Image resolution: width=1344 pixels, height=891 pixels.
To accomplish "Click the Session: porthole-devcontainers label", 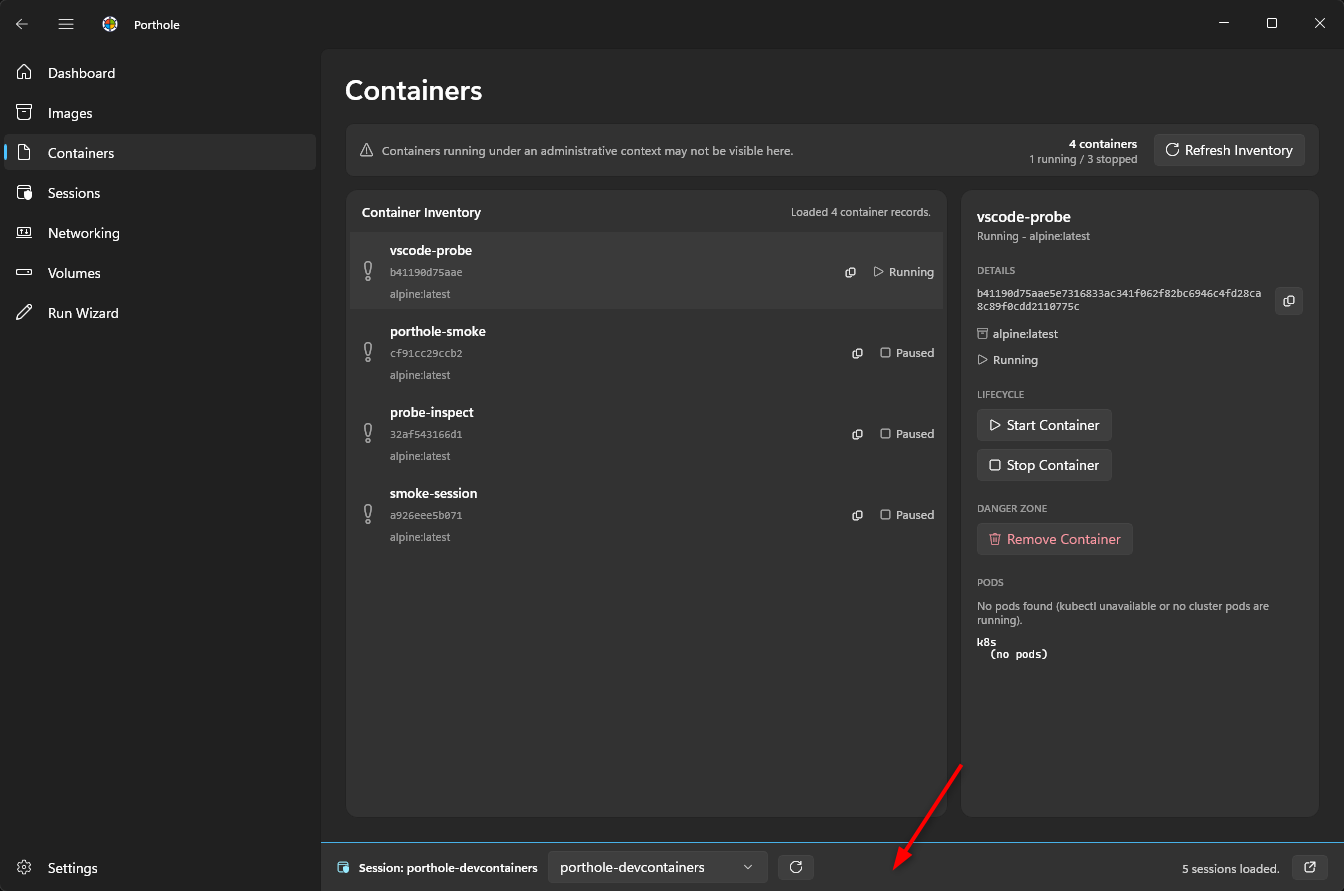I will (x=448, y=868).
